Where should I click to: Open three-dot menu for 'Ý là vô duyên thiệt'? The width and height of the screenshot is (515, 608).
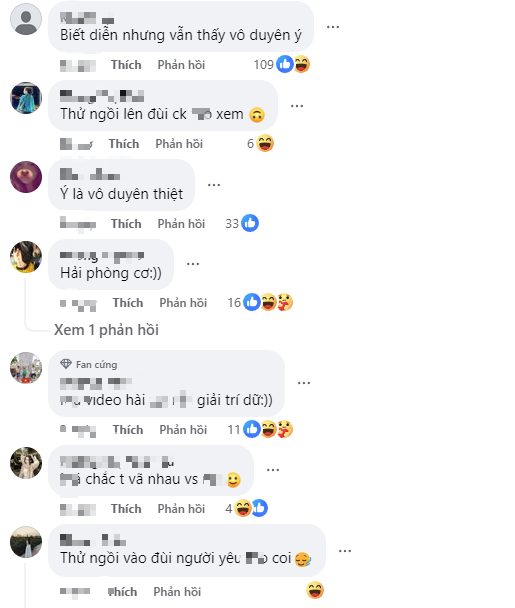click(x=214, y=185)
